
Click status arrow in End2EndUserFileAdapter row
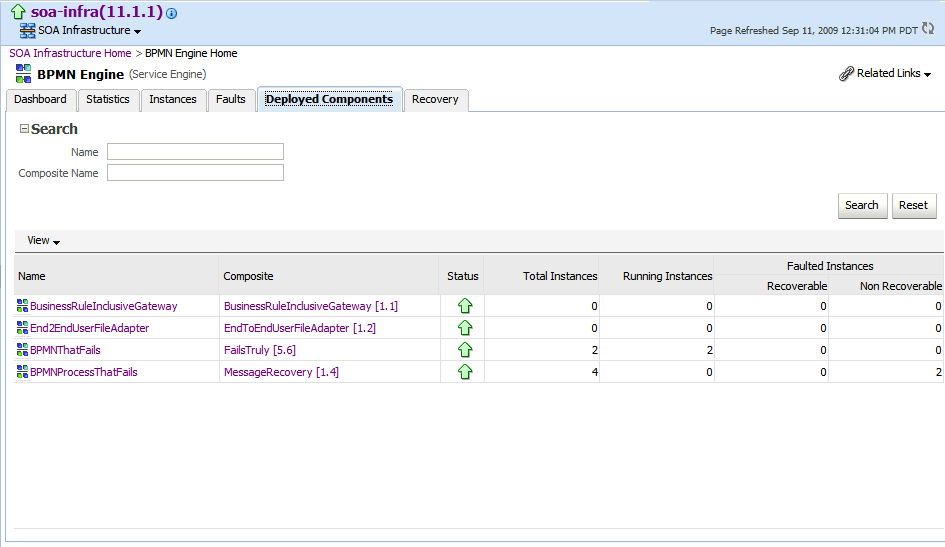pos(465,328)
